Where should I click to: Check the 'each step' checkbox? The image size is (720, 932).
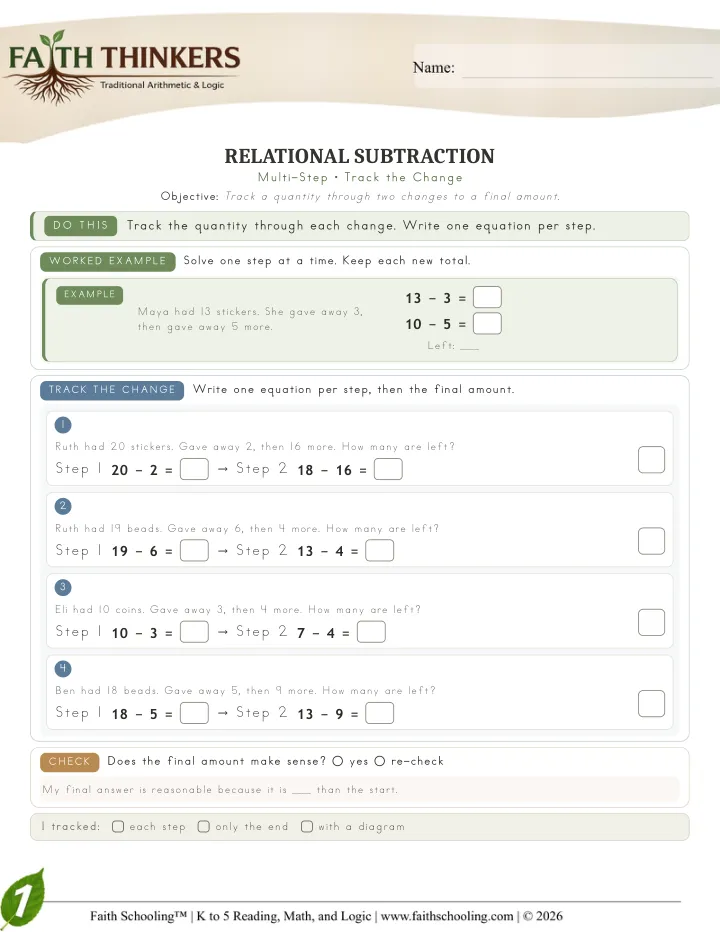118,827
